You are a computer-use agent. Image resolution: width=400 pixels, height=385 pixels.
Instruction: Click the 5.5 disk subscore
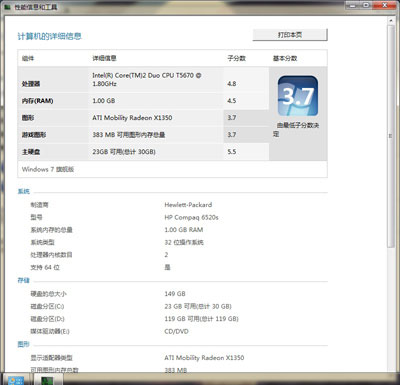232,152
